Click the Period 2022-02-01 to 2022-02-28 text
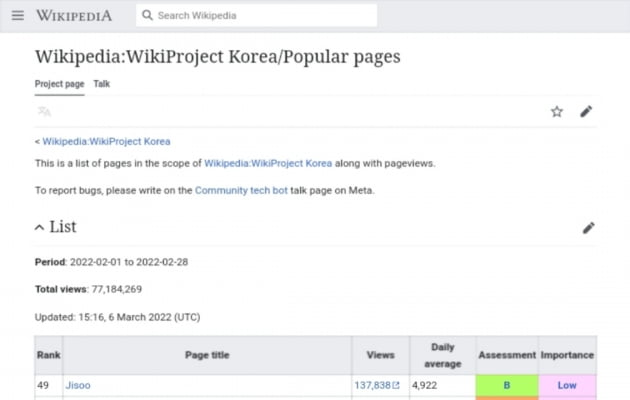The height and width of the screenshot is (400, 630). (111, 262)
